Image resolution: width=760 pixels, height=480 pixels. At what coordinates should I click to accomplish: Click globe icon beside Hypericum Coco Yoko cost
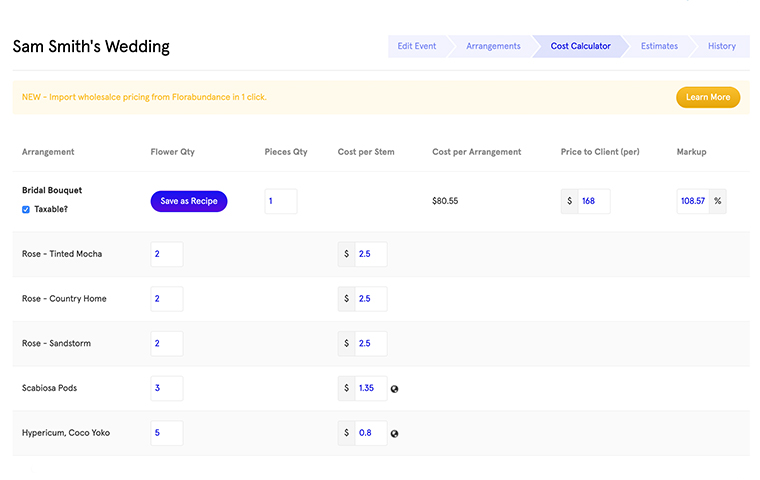[x=395, y=433]
